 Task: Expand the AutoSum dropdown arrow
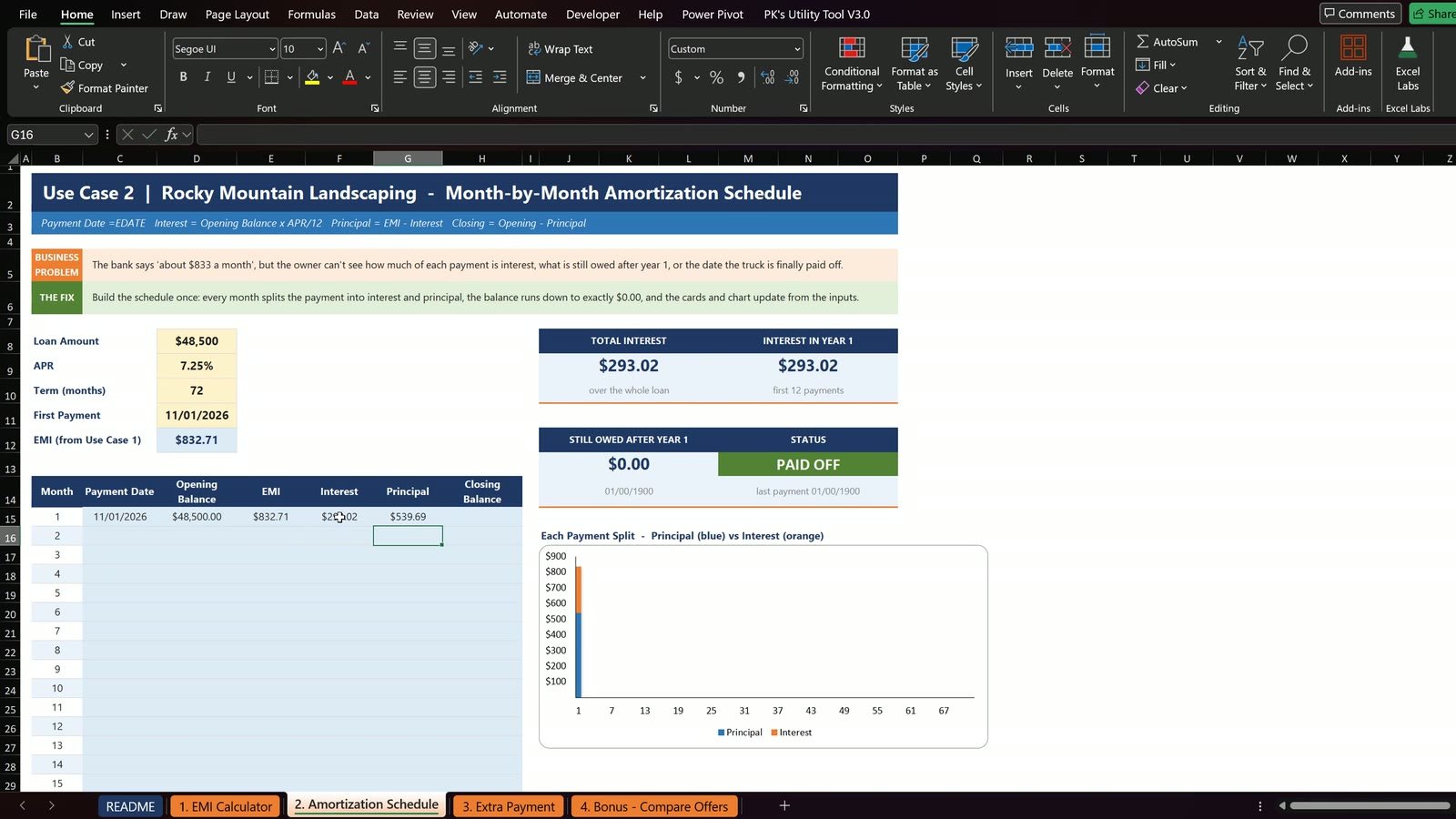coord(1218,42)
